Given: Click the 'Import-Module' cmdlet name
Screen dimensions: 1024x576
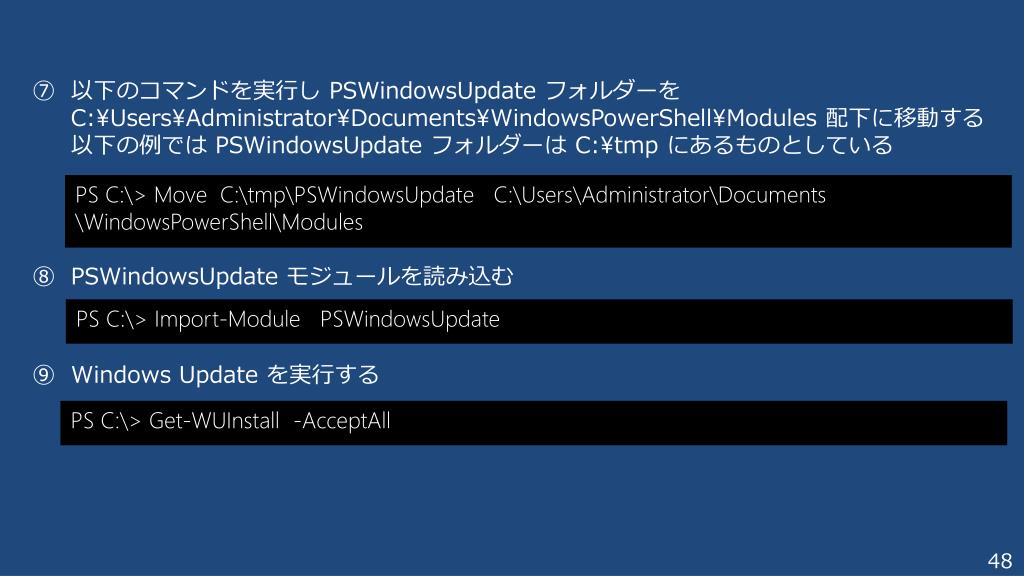Looking at the screenshot, I should point(227,319).
